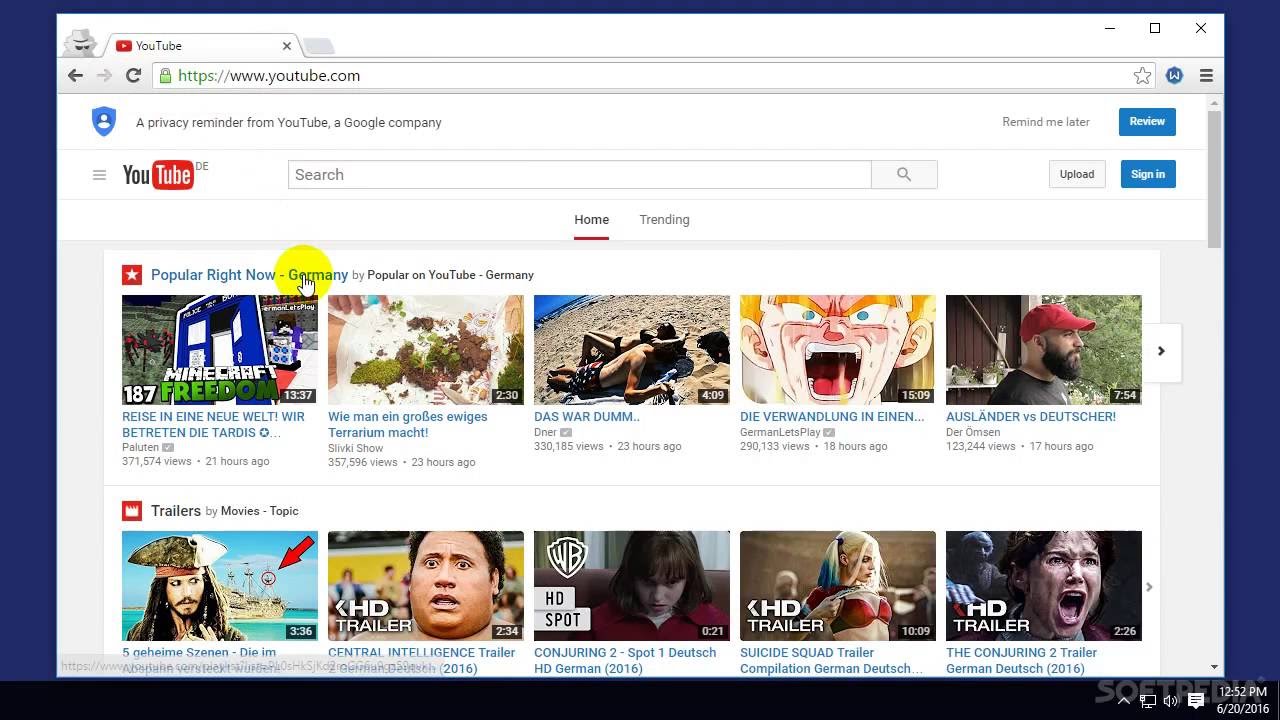Viewport: 1280px width, 720px height.
Task: Click the red Trailers channel icon
Action: pos(132,511)
